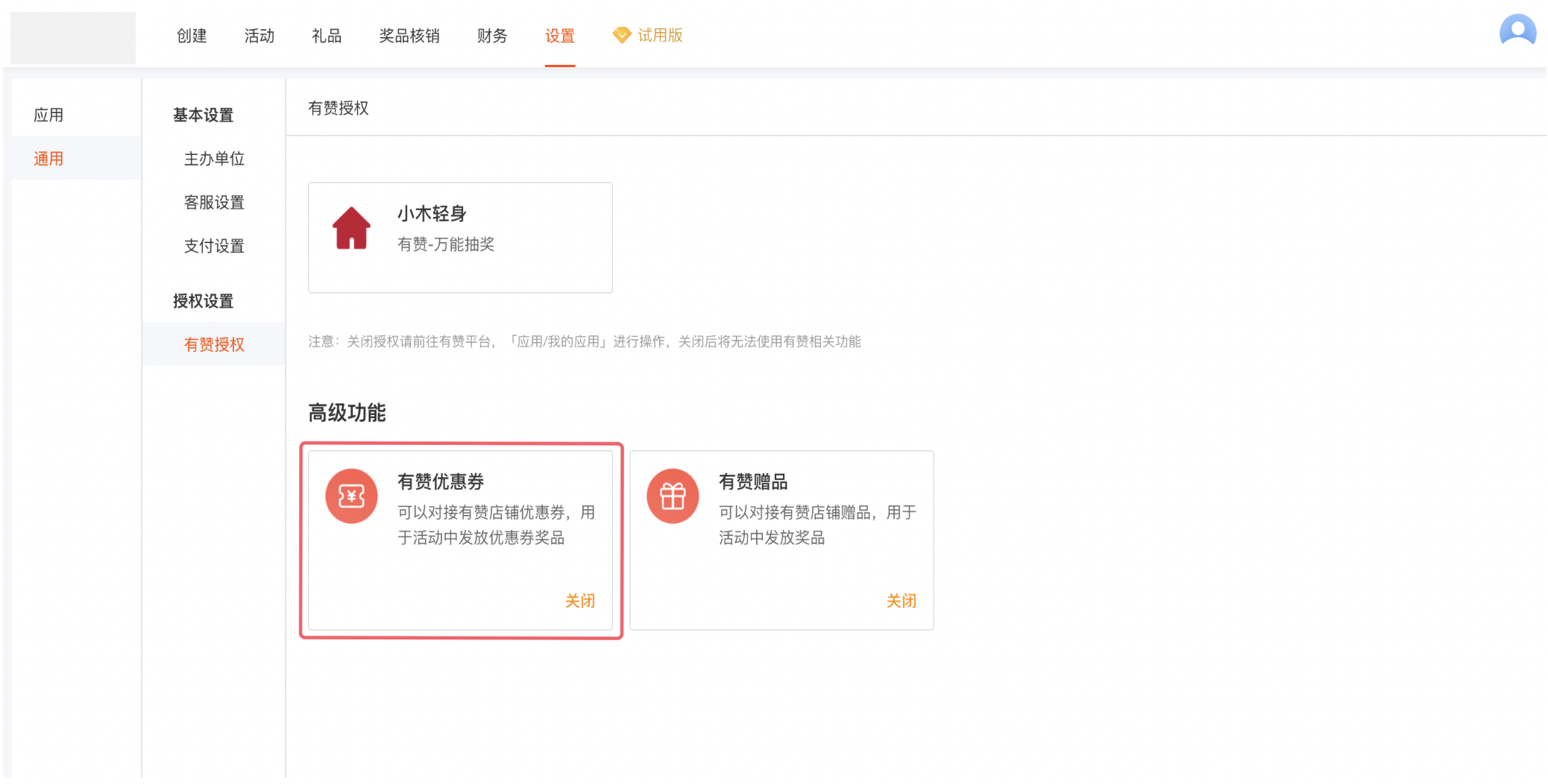
Task: Click the 有赞赠品 card title
Action: [x=753, y=481]
